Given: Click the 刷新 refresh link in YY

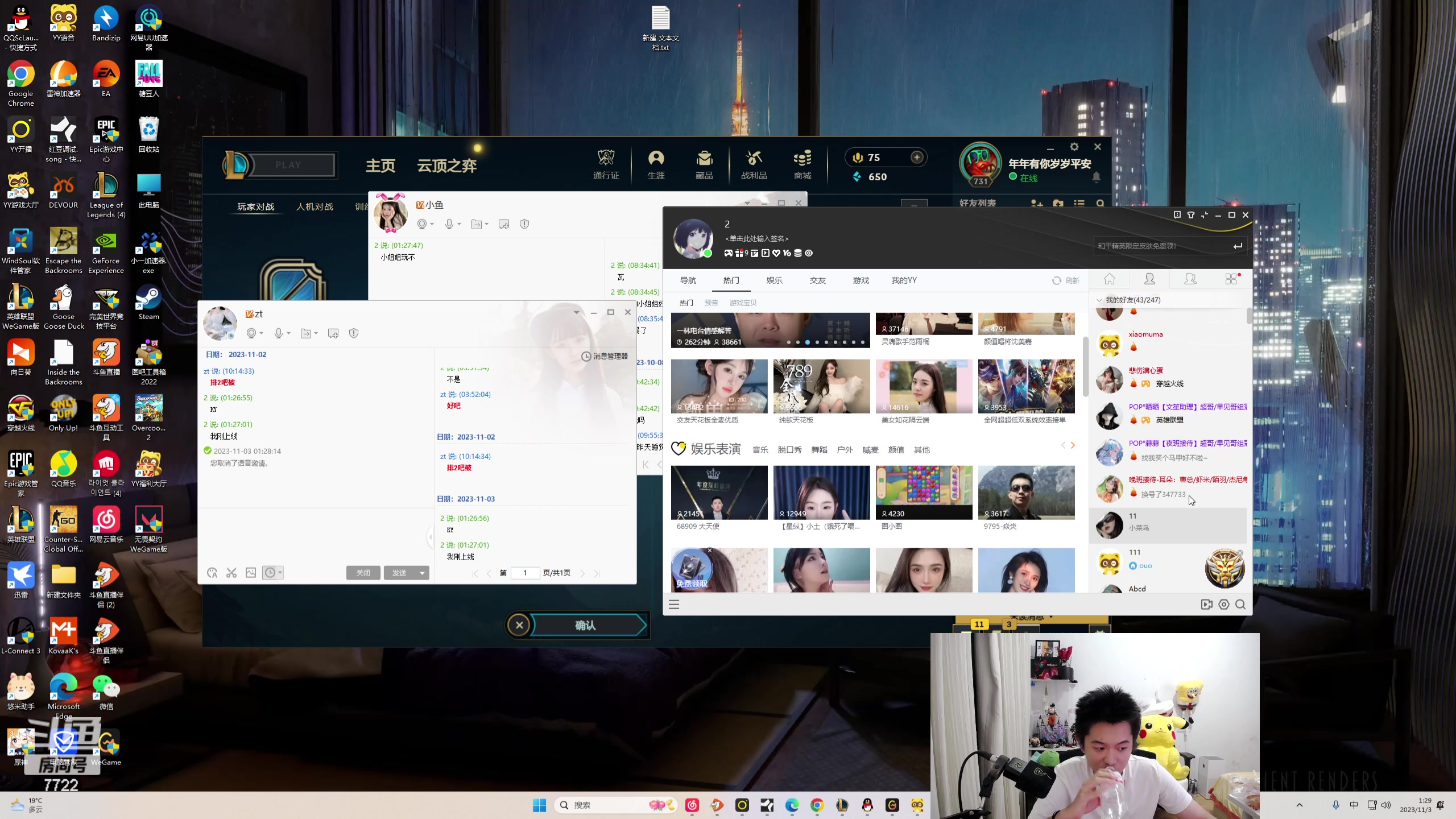Looking at the screenshot, I should click(x=1066, y=280).
